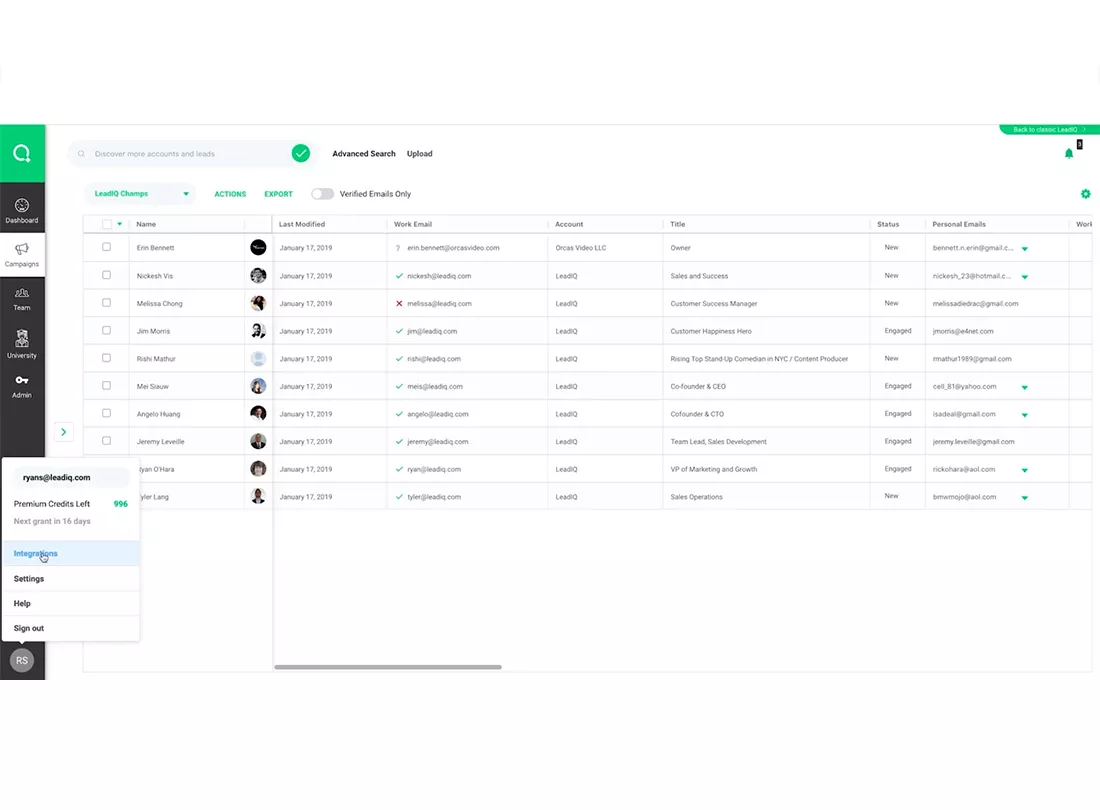Click Jeremy Leveille's avatar photo

pos(258,441)
